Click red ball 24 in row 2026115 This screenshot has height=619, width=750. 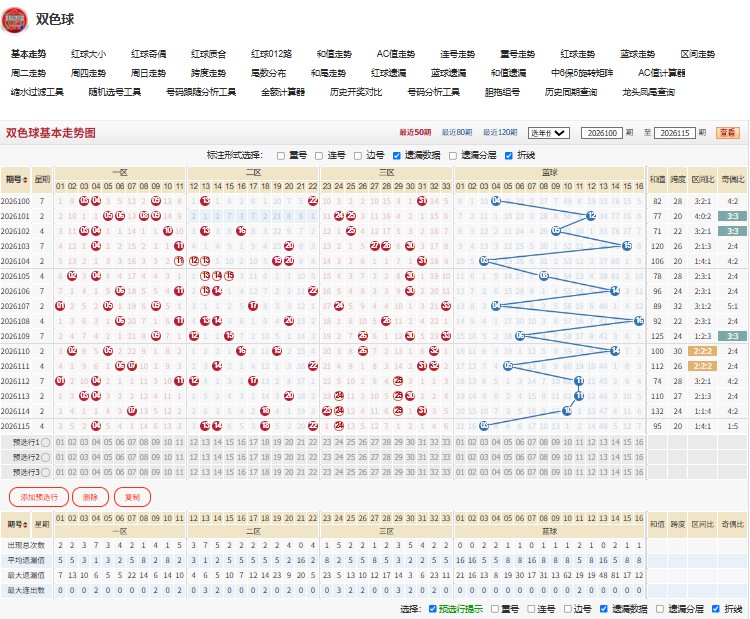click(339, 426)
